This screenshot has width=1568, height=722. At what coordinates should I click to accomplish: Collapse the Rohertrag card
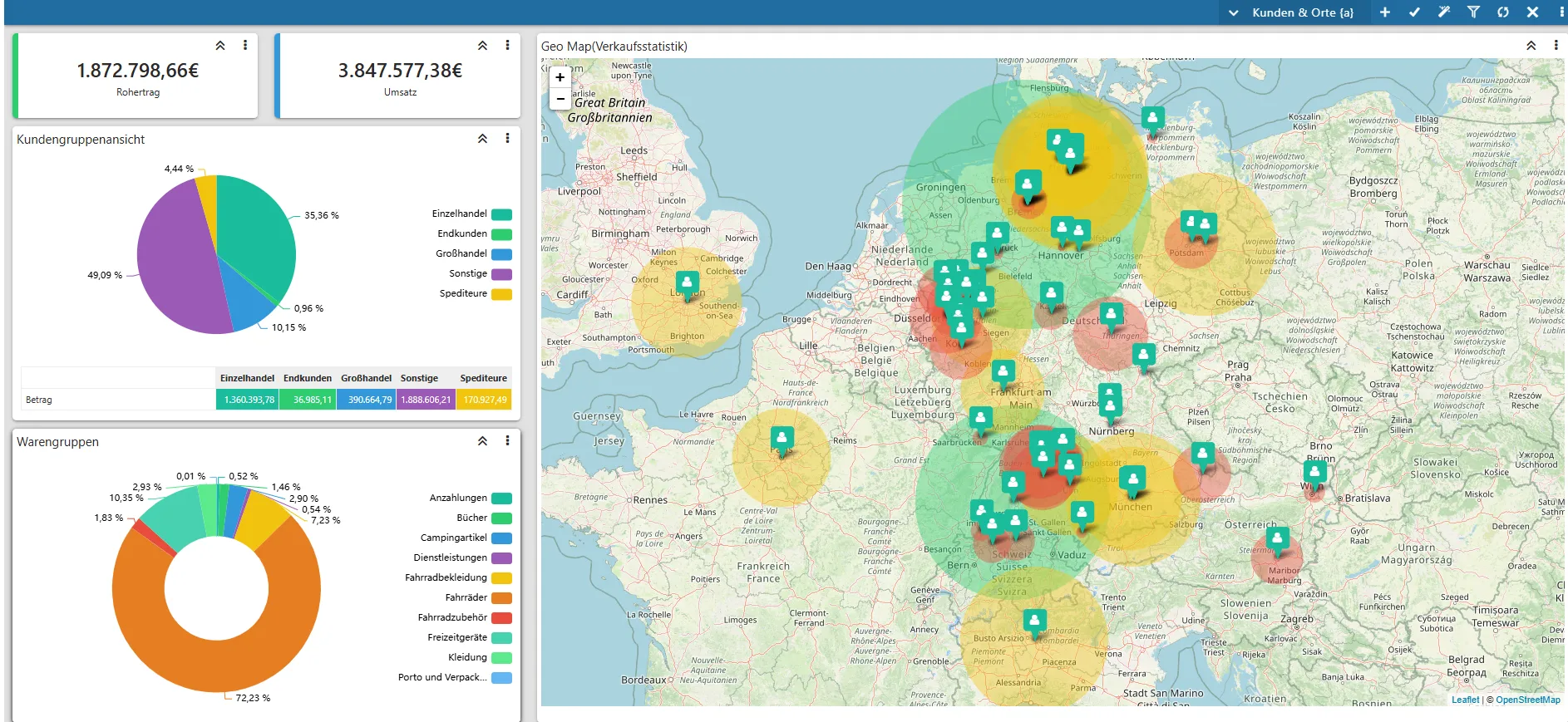pos(220,45)
